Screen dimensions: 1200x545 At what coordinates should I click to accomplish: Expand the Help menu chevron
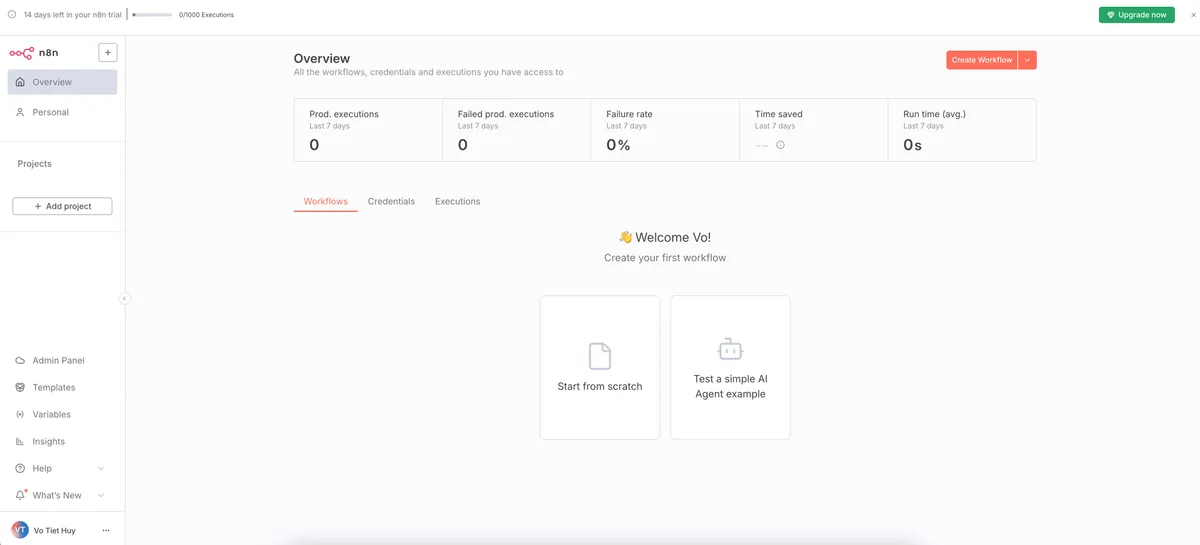click(x=101, y=468)
